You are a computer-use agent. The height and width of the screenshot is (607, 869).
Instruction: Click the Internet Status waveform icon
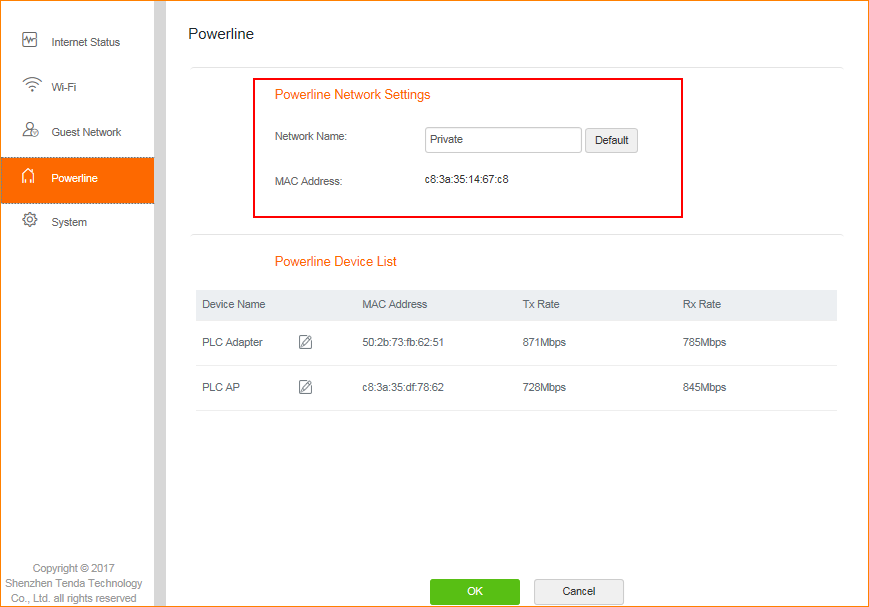pyautogui.click(x=30, y=41)
